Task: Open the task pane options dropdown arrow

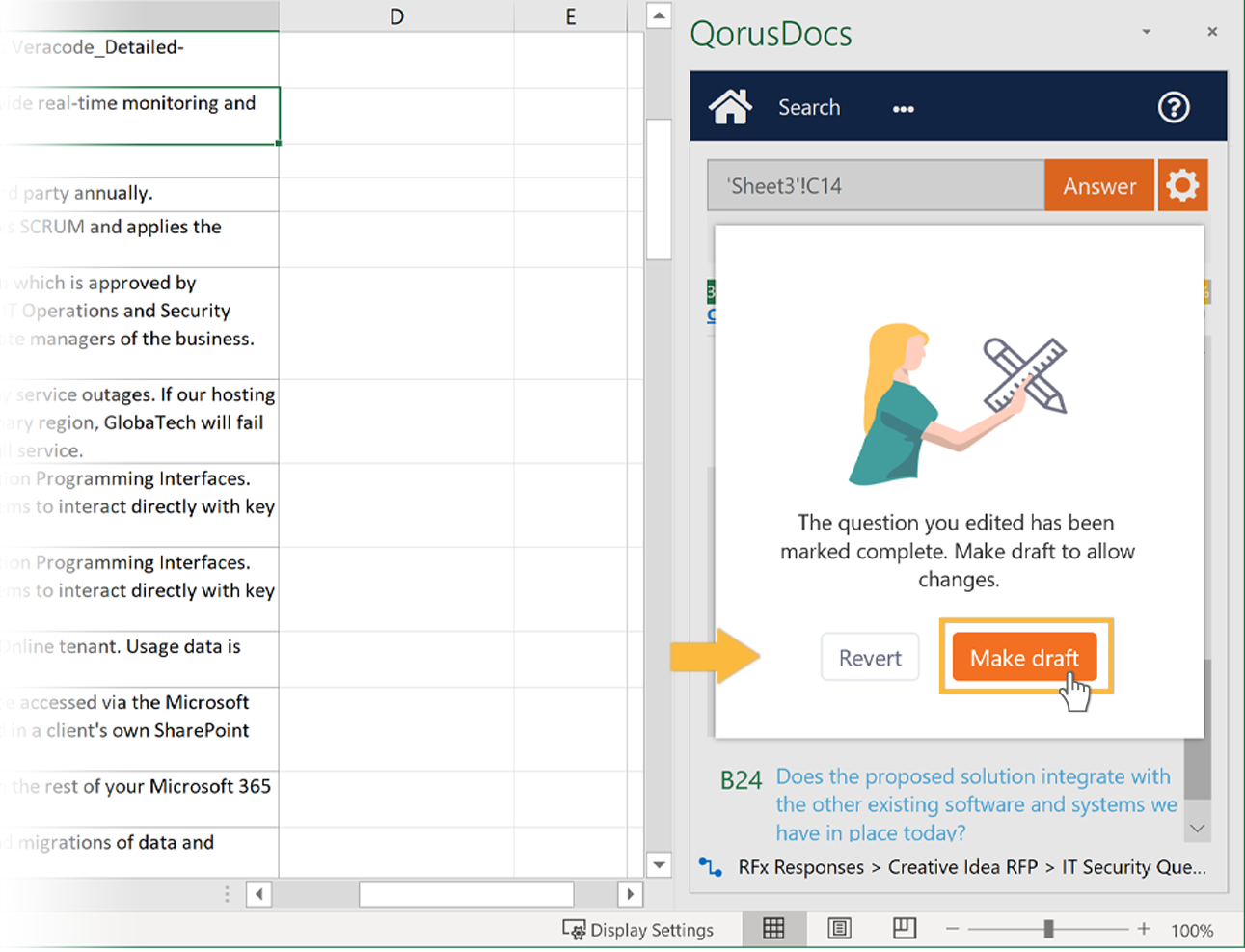Action: tap(1146, 32)
